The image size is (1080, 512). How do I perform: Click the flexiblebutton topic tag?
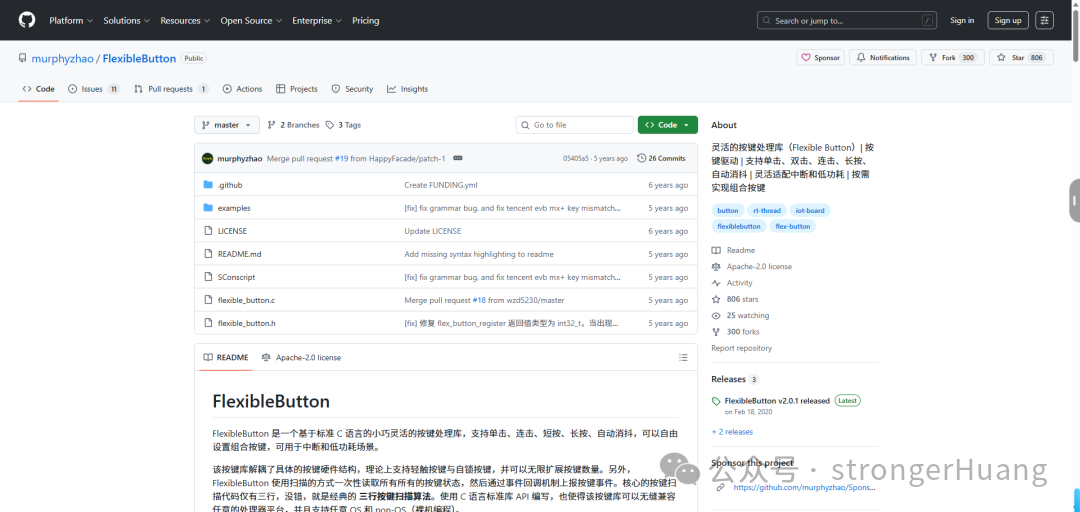click(x=739, y=226)
